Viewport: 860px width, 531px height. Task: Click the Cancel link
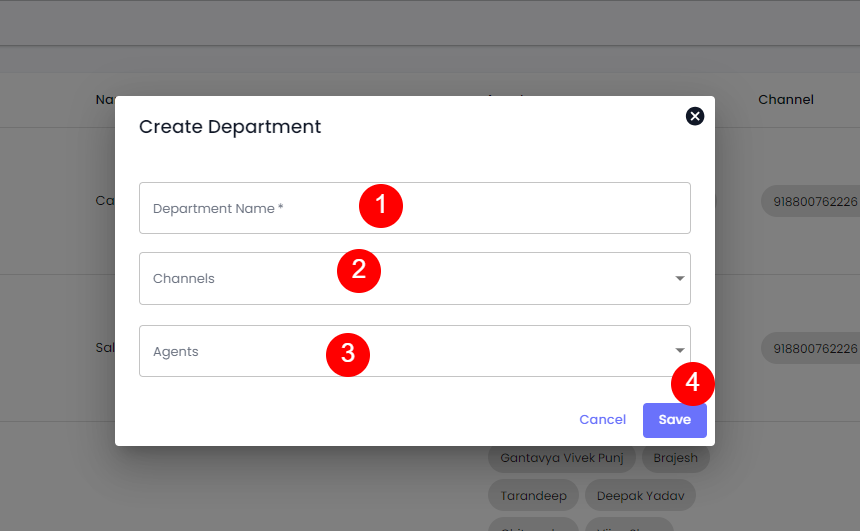click(x=602, y=420)
